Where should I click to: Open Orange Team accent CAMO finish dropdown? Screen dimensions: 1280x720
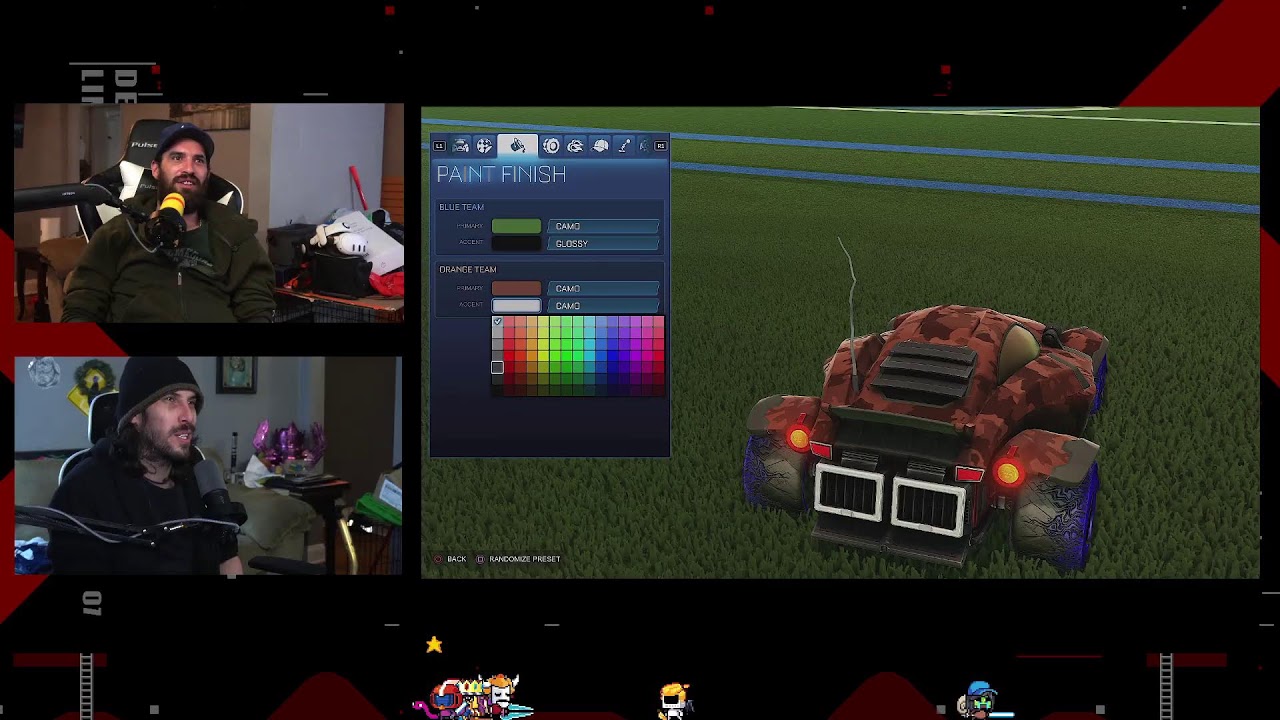(604, 305)
